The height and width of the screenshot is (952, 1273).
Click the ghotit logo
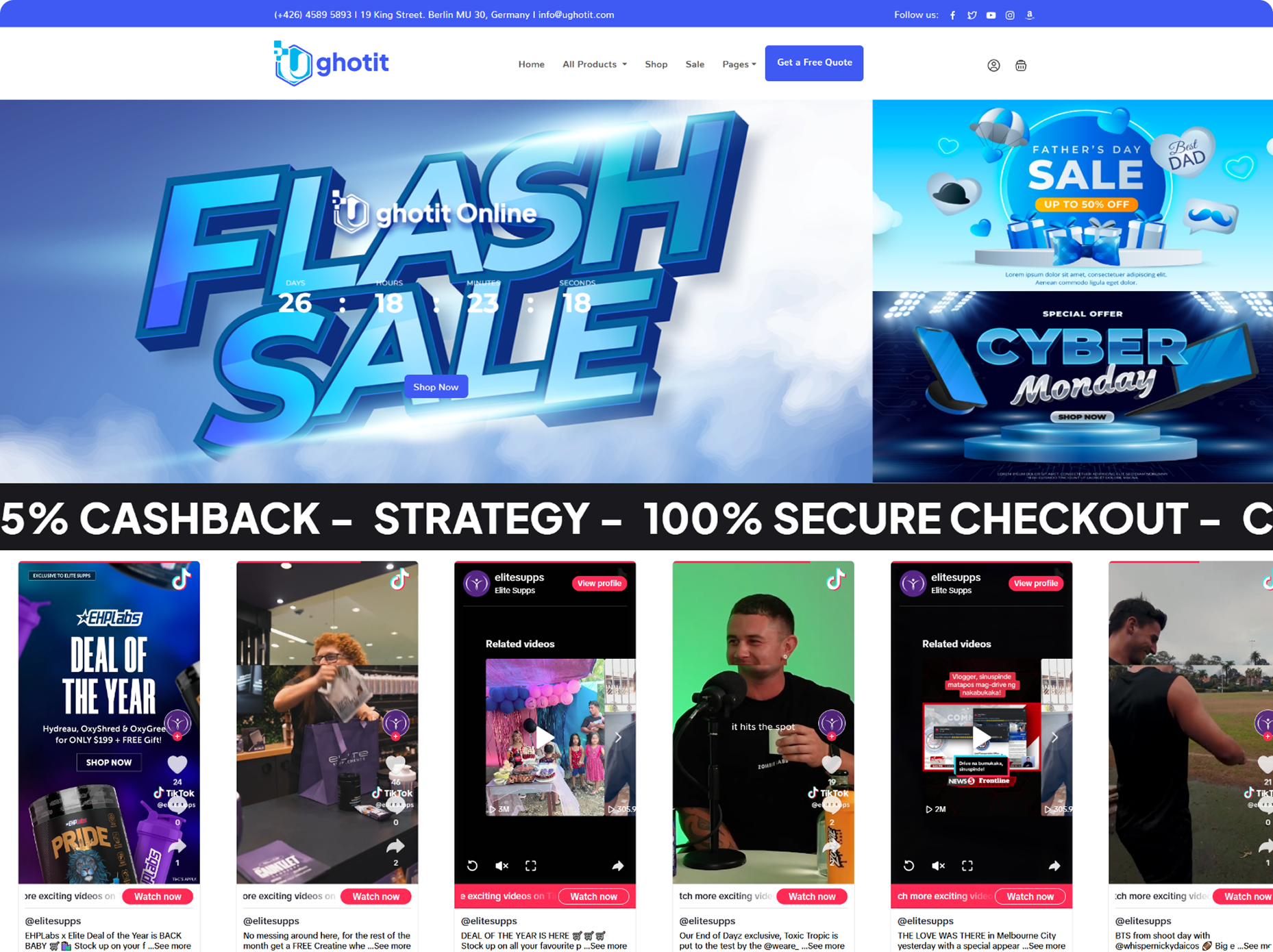point(331,63)
